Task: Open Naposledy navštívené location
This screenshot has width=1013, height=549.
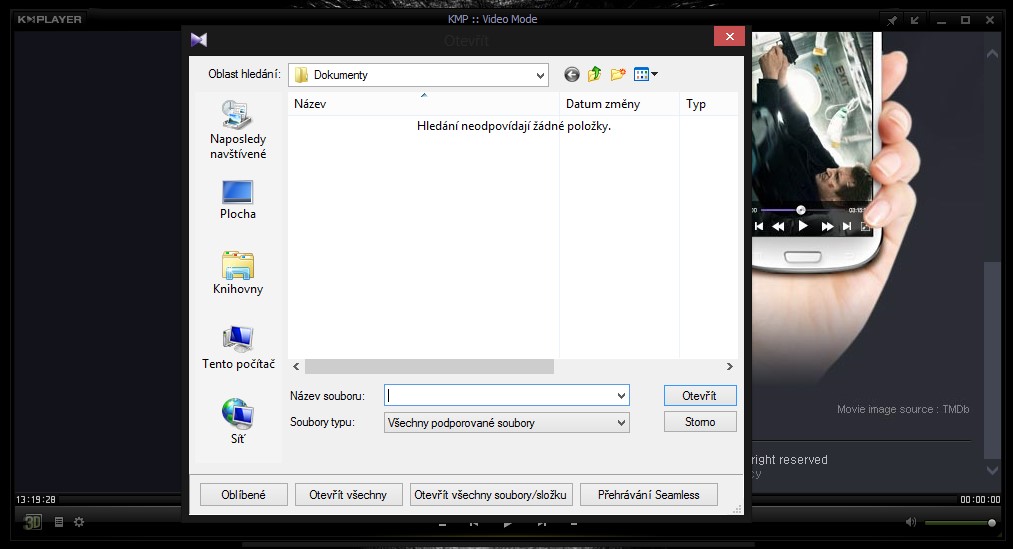Action: [238, 130]
